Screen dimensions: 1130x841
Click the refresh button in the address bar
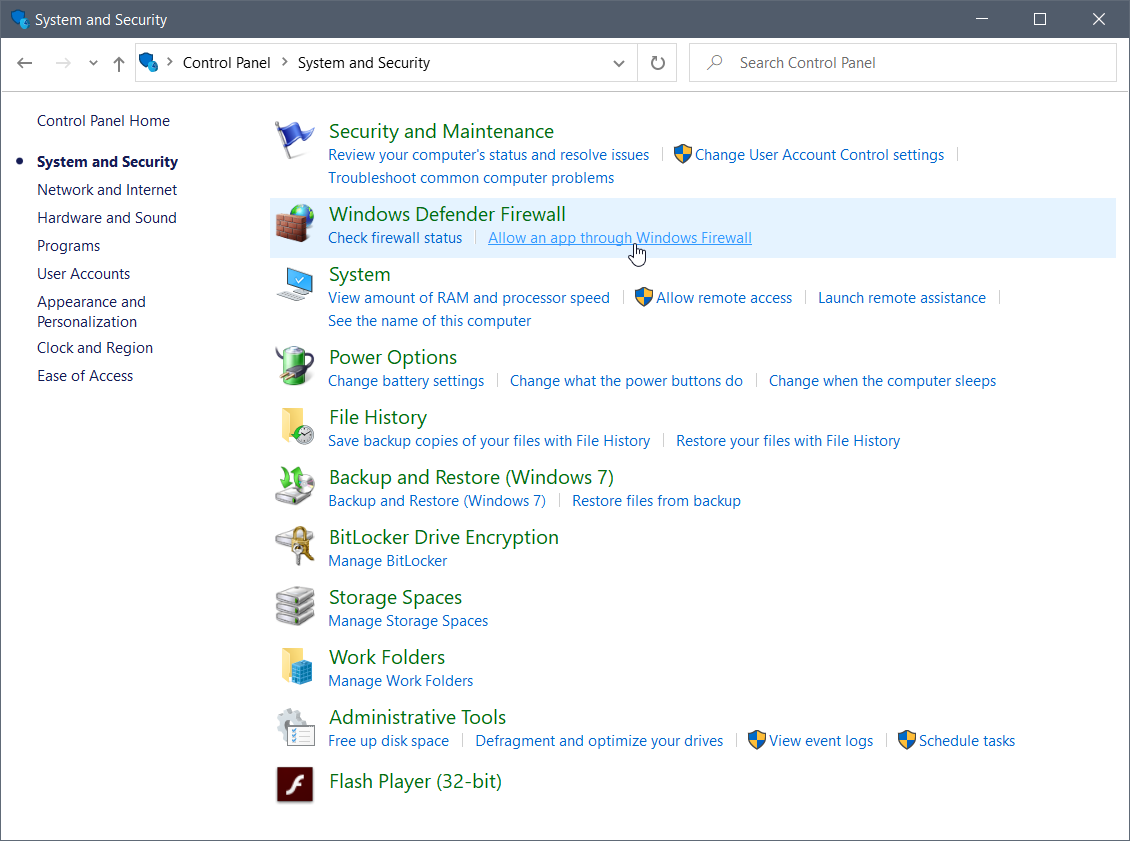point(657,62)
